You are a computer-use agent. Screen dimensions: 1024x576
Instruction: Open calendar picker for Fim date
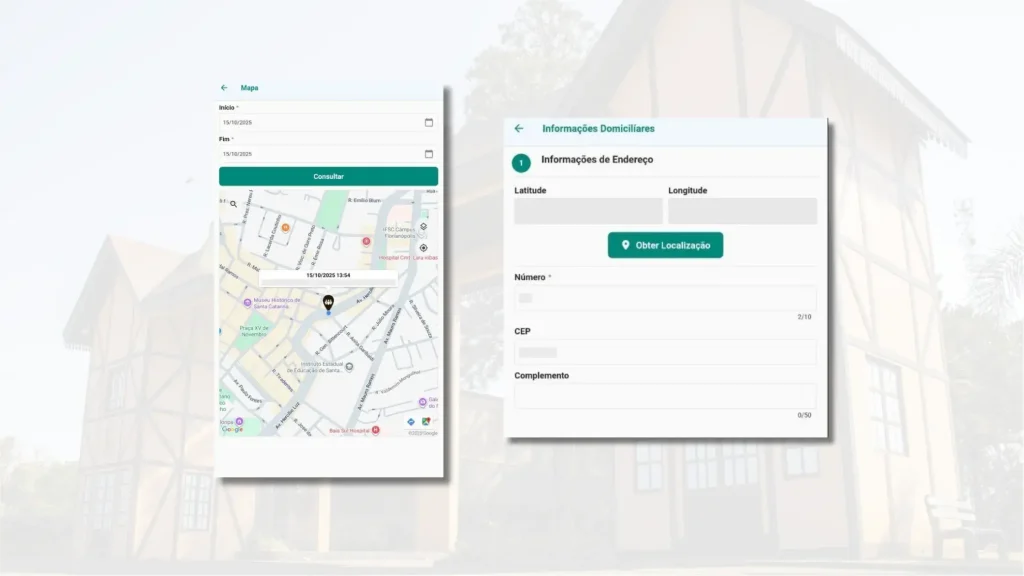(429, 154)
